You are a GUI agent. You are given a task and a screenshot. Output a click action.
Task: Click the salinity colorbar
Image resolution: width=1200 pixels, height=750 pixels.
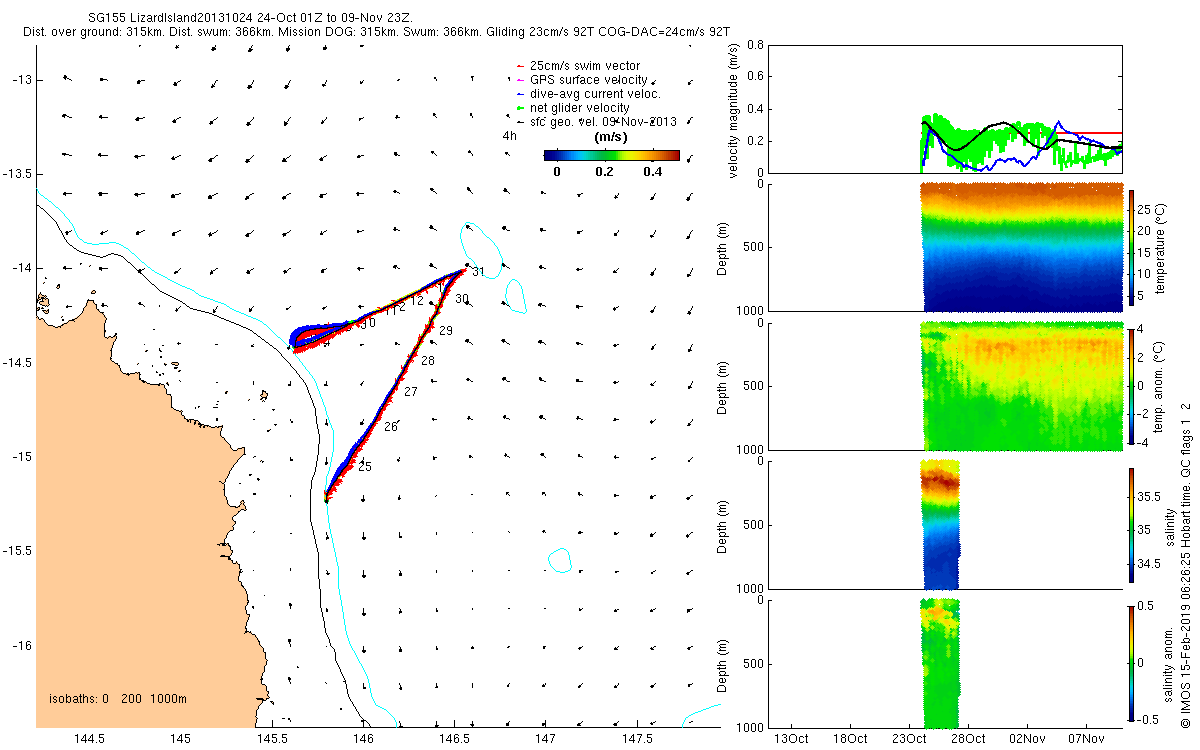1131,524
